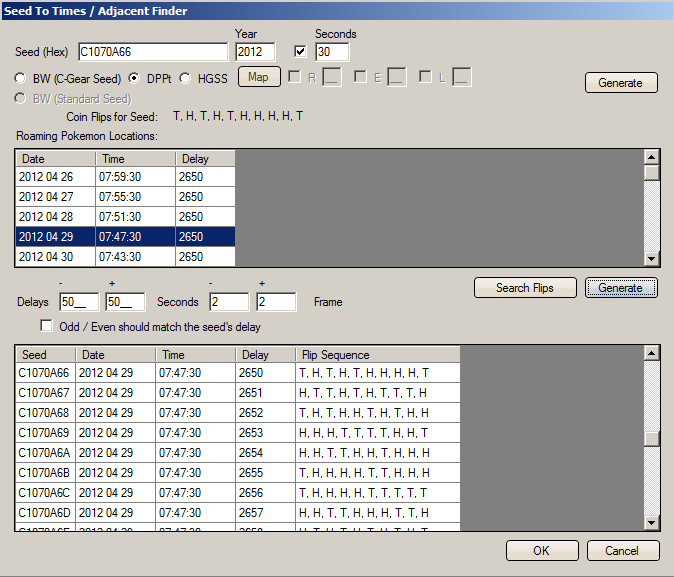674x577 pixels.
Task: Click the Date column header in upper table
Action: pos(55,159)
